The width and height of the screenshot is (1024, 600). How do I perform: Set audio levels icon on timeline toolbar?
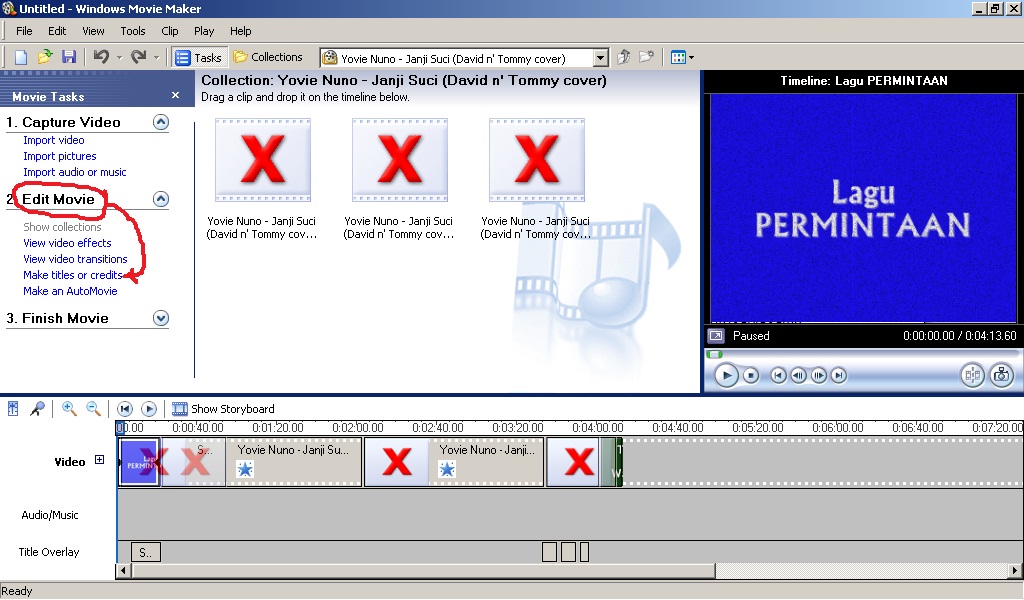(13, 409)
